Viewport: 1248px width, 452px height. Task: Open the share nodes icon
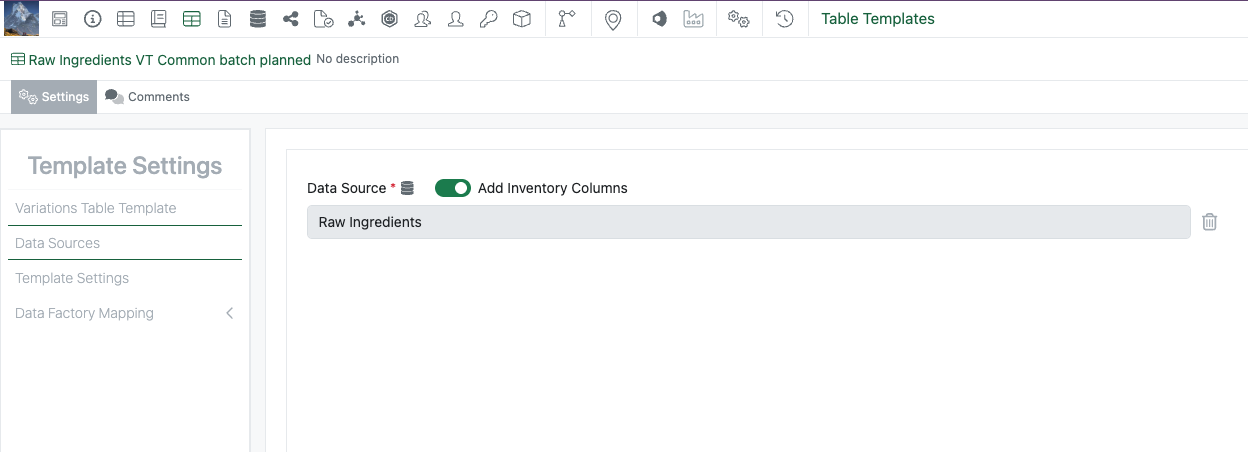pos(291,19)
